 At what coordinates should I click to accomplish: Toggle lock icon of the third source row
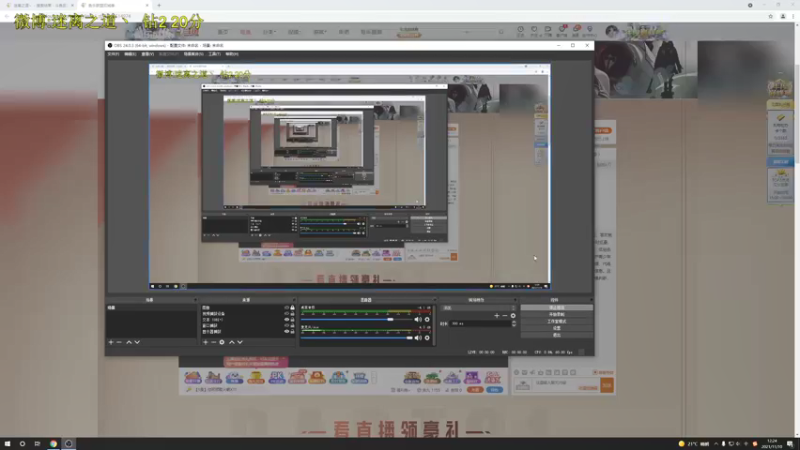(292, 320)
